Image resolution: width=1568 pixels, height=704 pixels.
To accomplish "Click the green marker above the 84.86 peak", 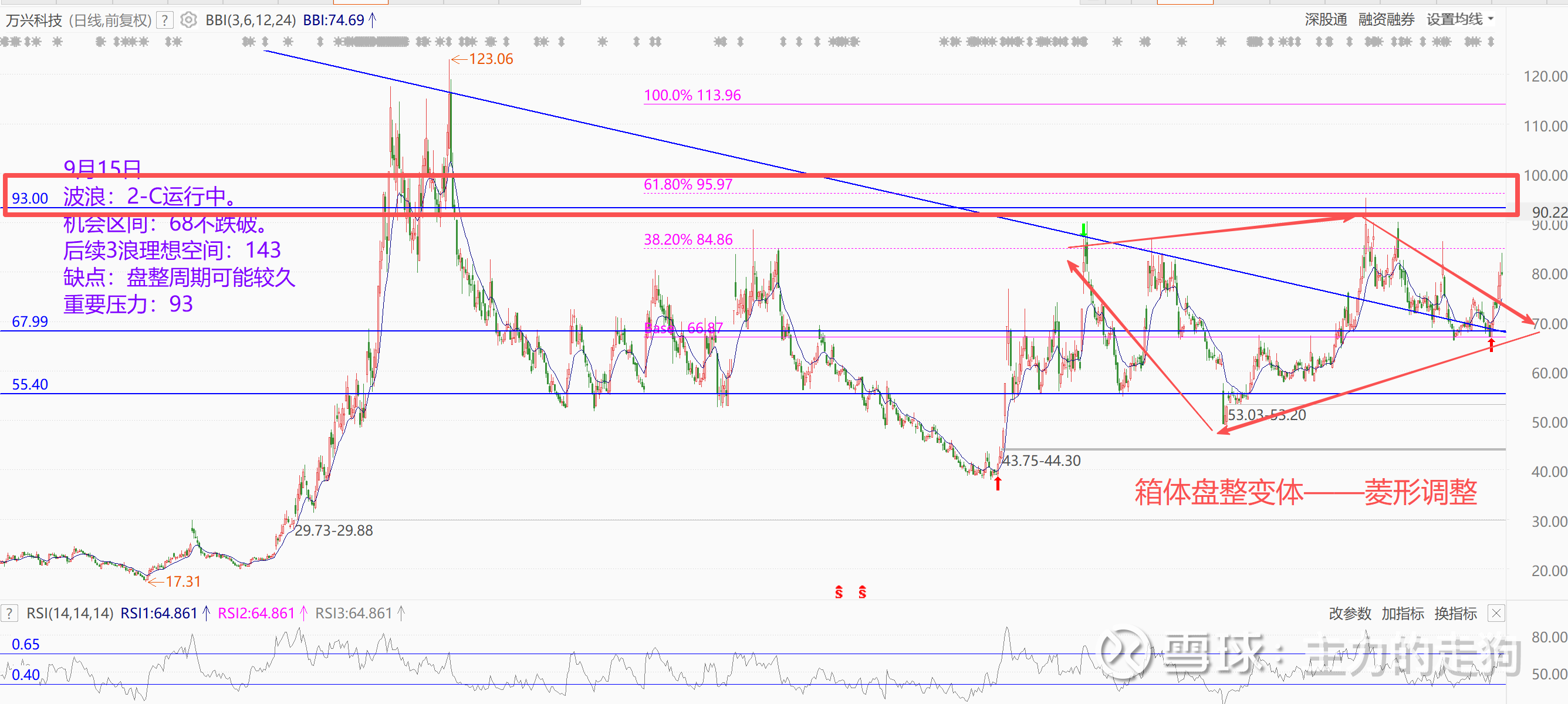I will pyautogui.click(x=1083, y=230).
